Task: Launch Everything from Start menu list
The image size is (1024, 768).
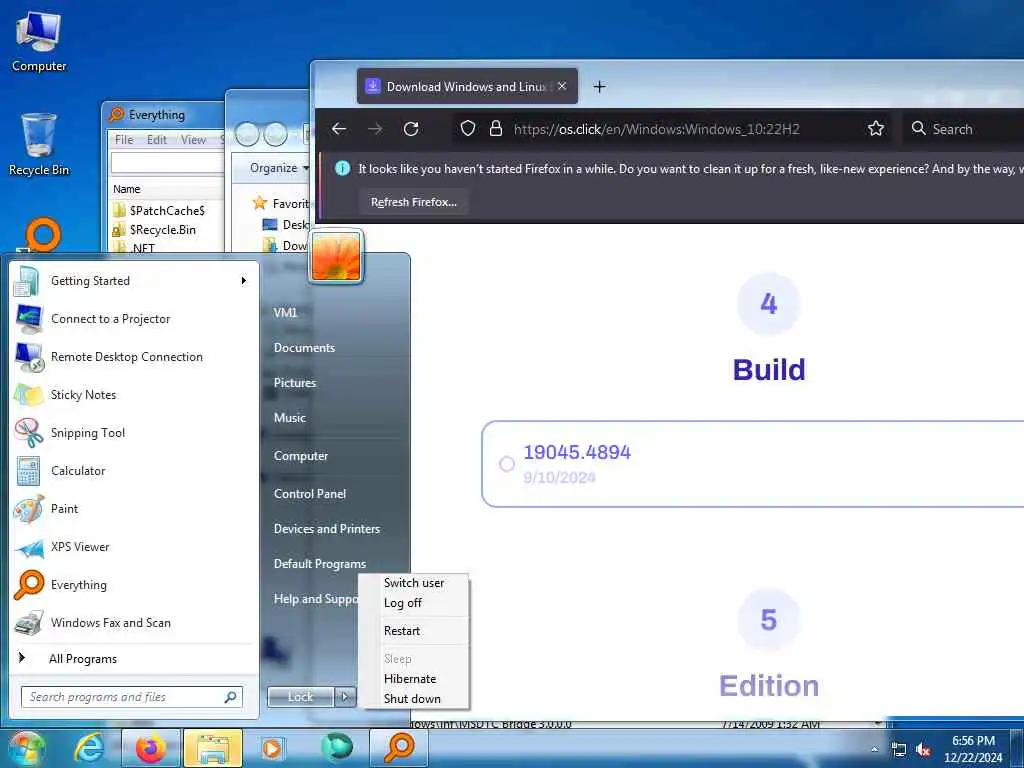Action: tap(134, 584)
